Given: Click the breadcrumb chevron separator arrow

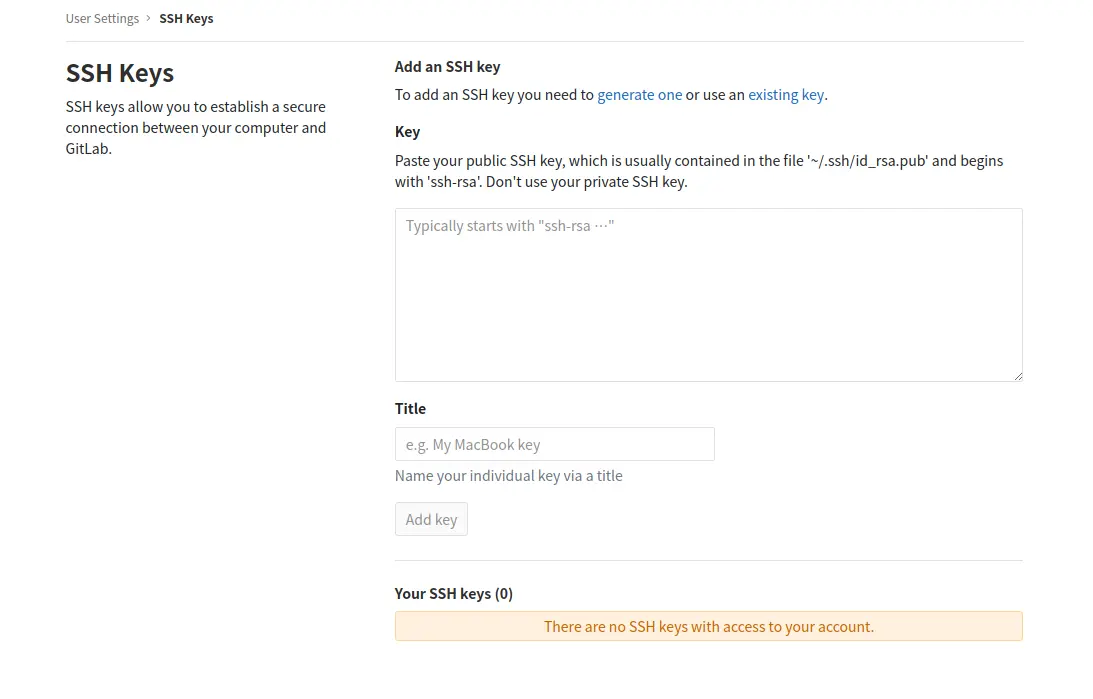Looking at the screenshot, I should (149, 18).
